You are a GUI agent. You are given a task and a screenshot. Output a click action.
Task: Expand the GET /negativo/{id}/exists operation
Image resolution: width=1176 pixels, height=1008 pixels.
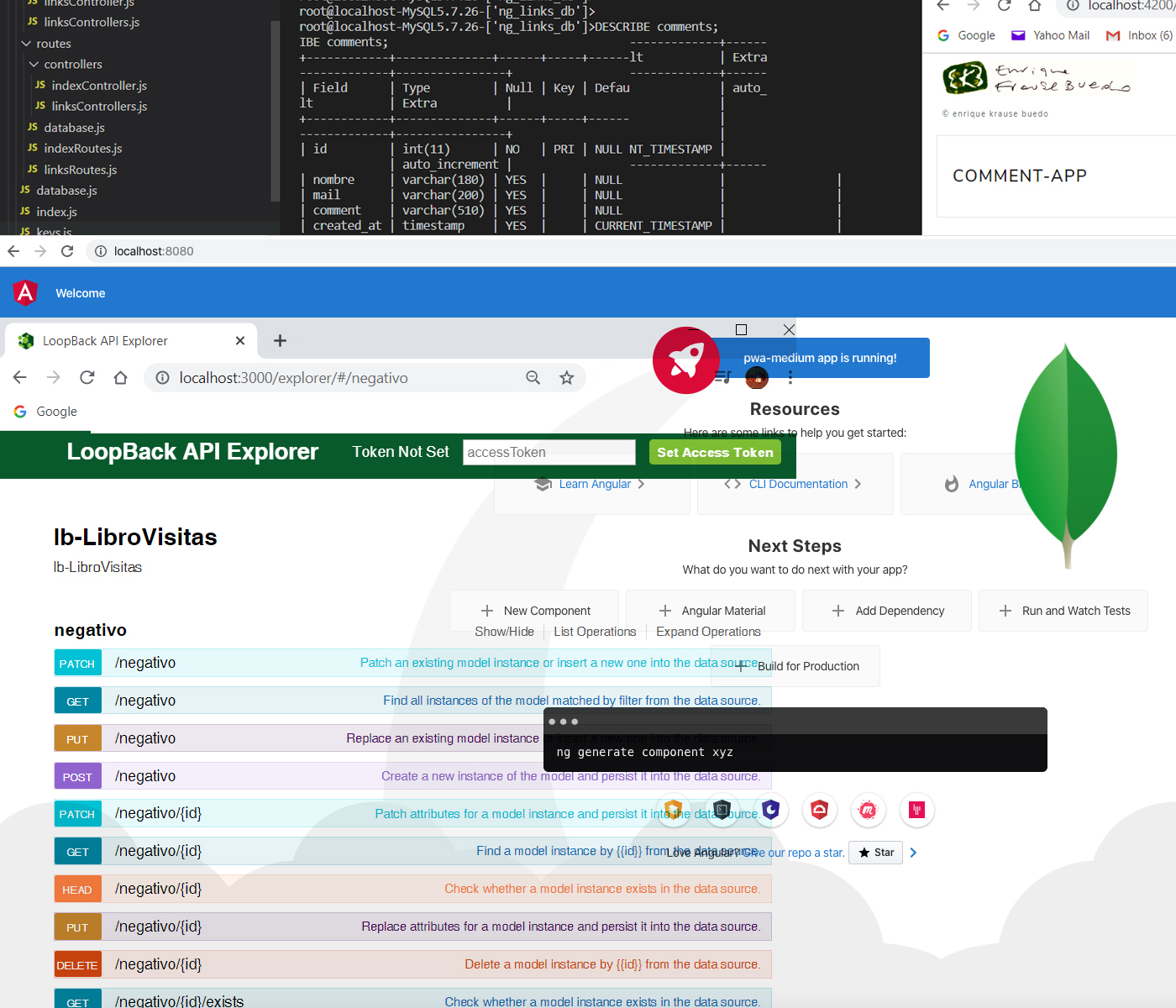coord(412,1000)
